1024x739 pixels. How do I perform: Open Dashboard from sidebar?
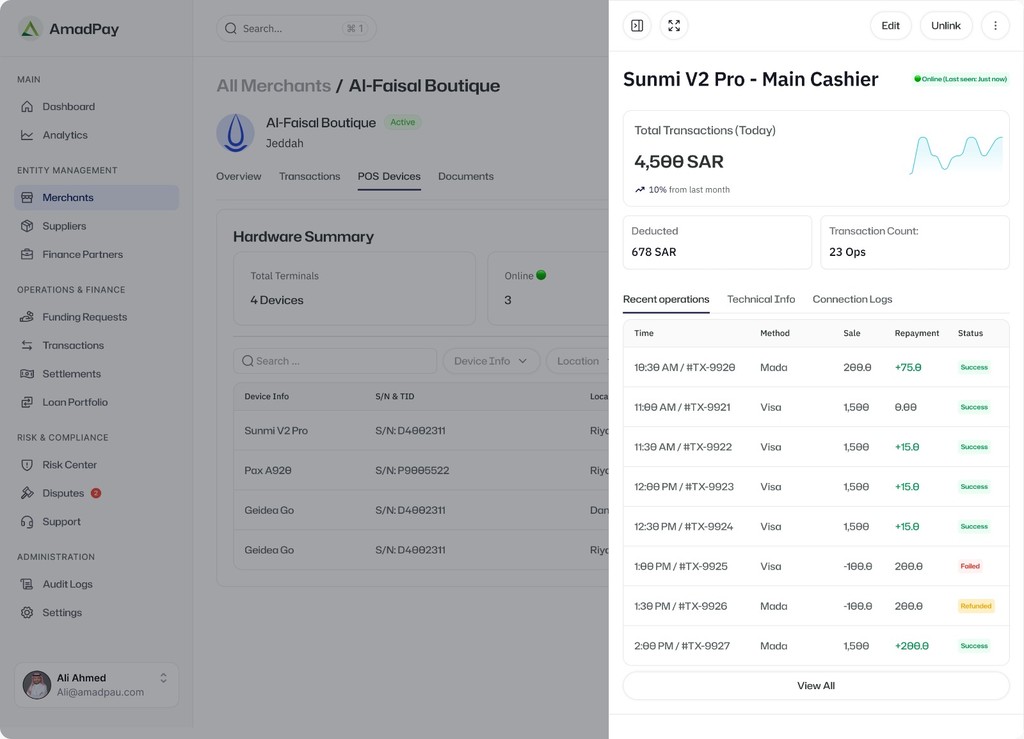tap(68, 107)
